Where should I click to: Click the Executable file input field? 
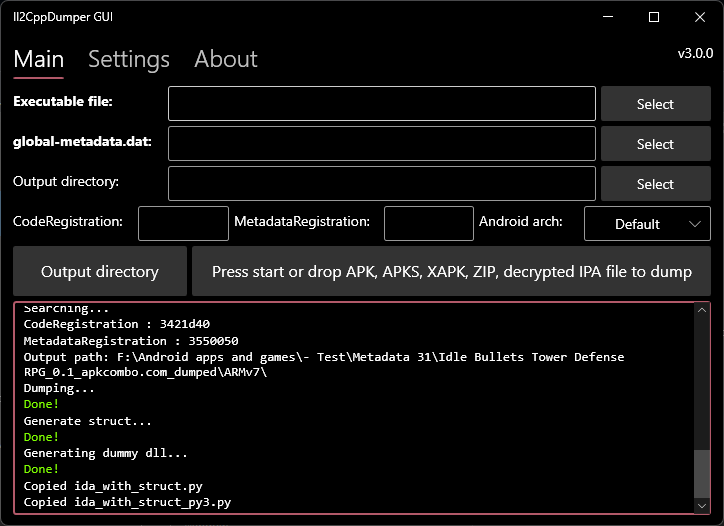click(382, 103)
